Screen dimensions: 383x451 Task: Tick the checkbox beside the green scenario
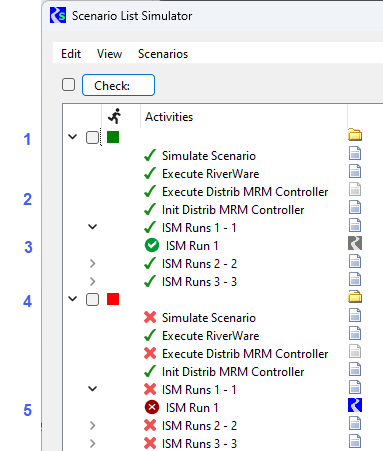click(92, 137)
